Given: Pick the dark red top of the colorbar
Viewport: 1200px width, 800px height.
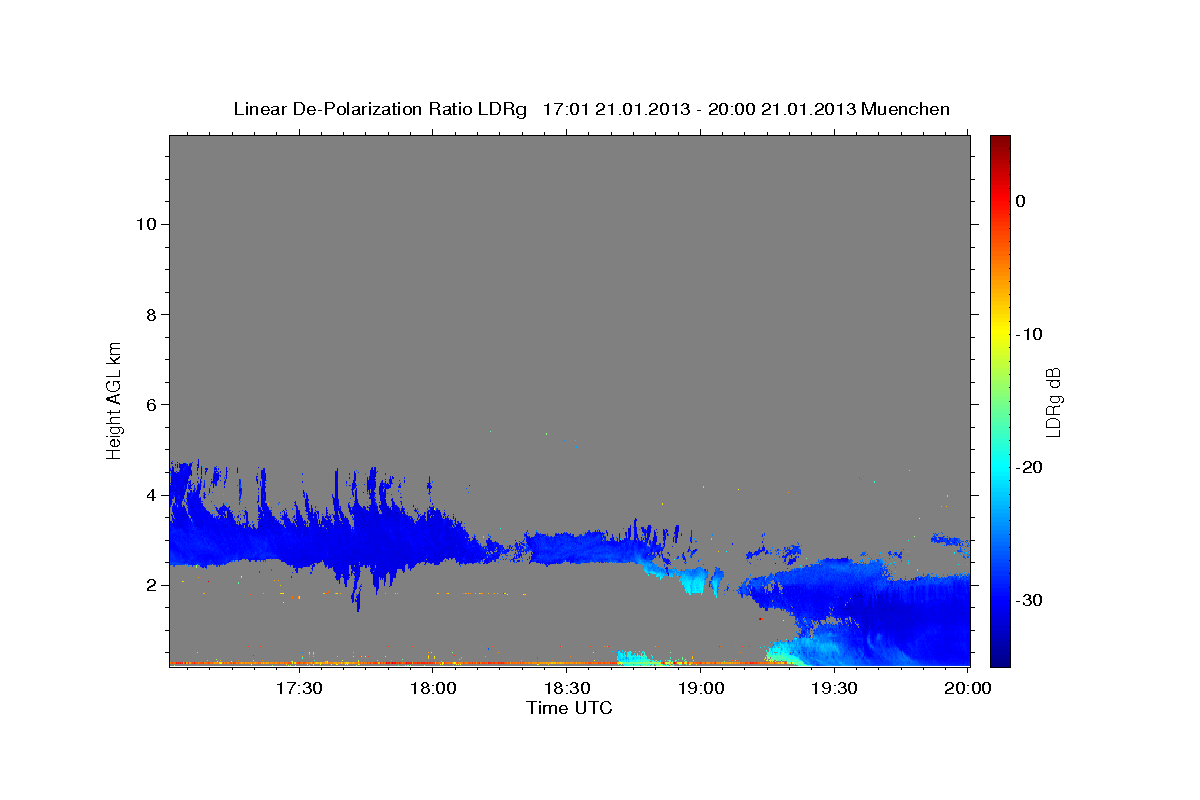Looking at the screenshot, I should (1000, 143).
